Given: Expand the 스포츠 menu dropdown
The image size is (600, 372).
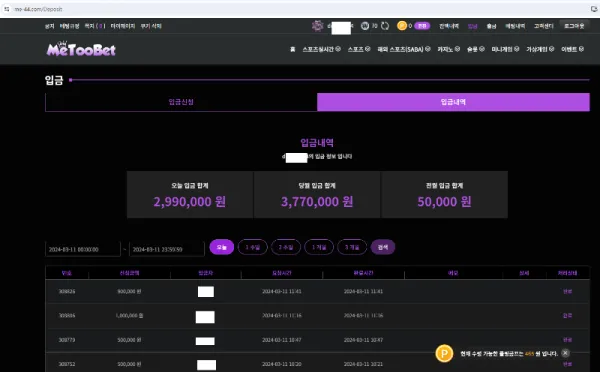Looking at the screenshot, I should tap(359, 49).
